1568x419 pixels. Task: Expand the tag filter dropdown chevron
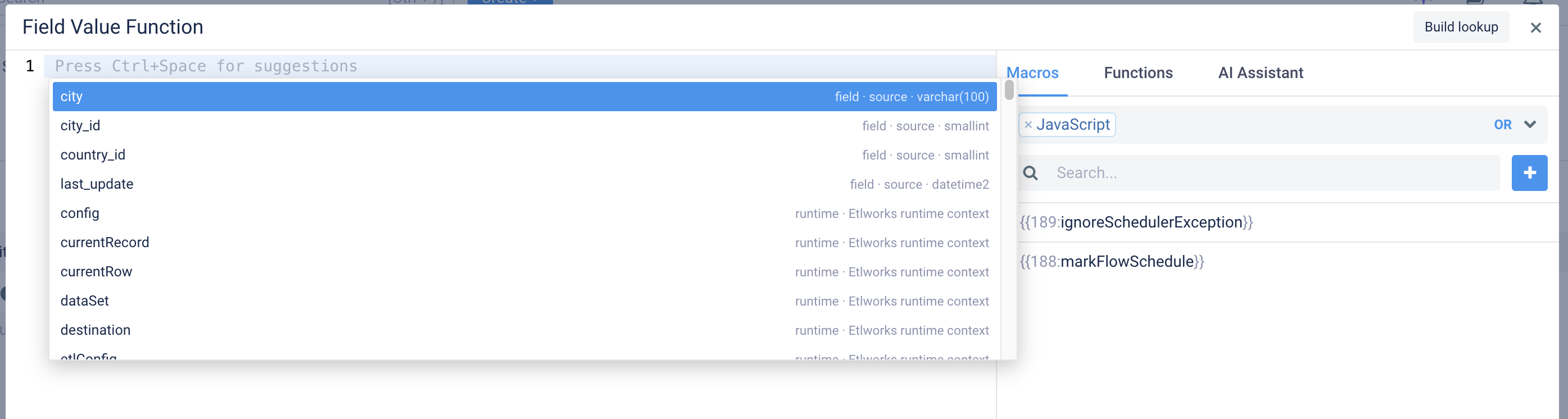coord(1530,124)
